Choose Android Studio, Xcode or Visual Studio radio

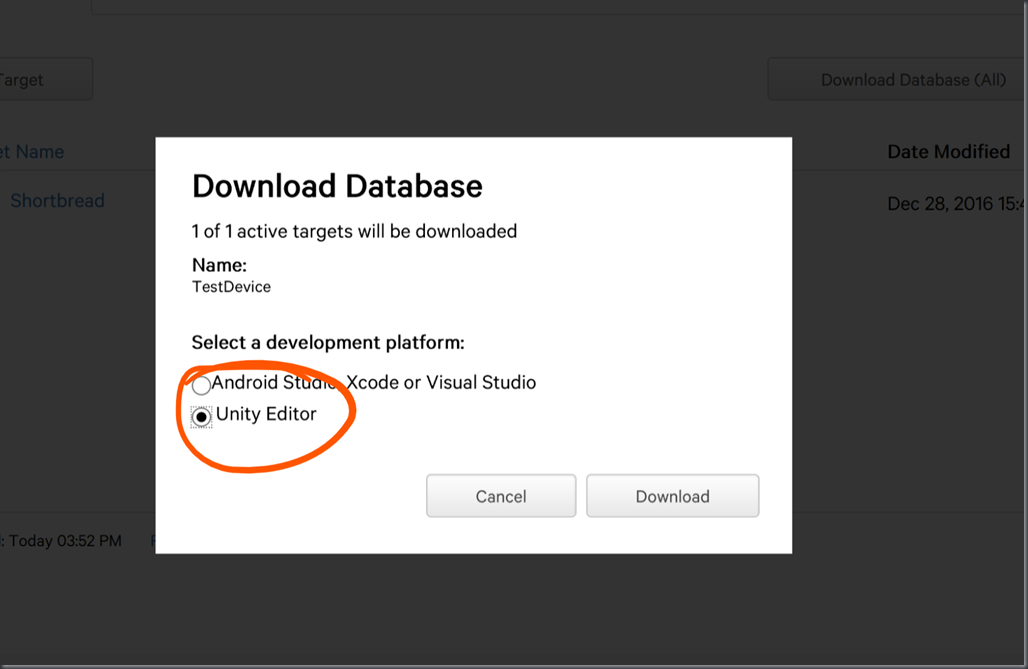click(x=201, y=385)
